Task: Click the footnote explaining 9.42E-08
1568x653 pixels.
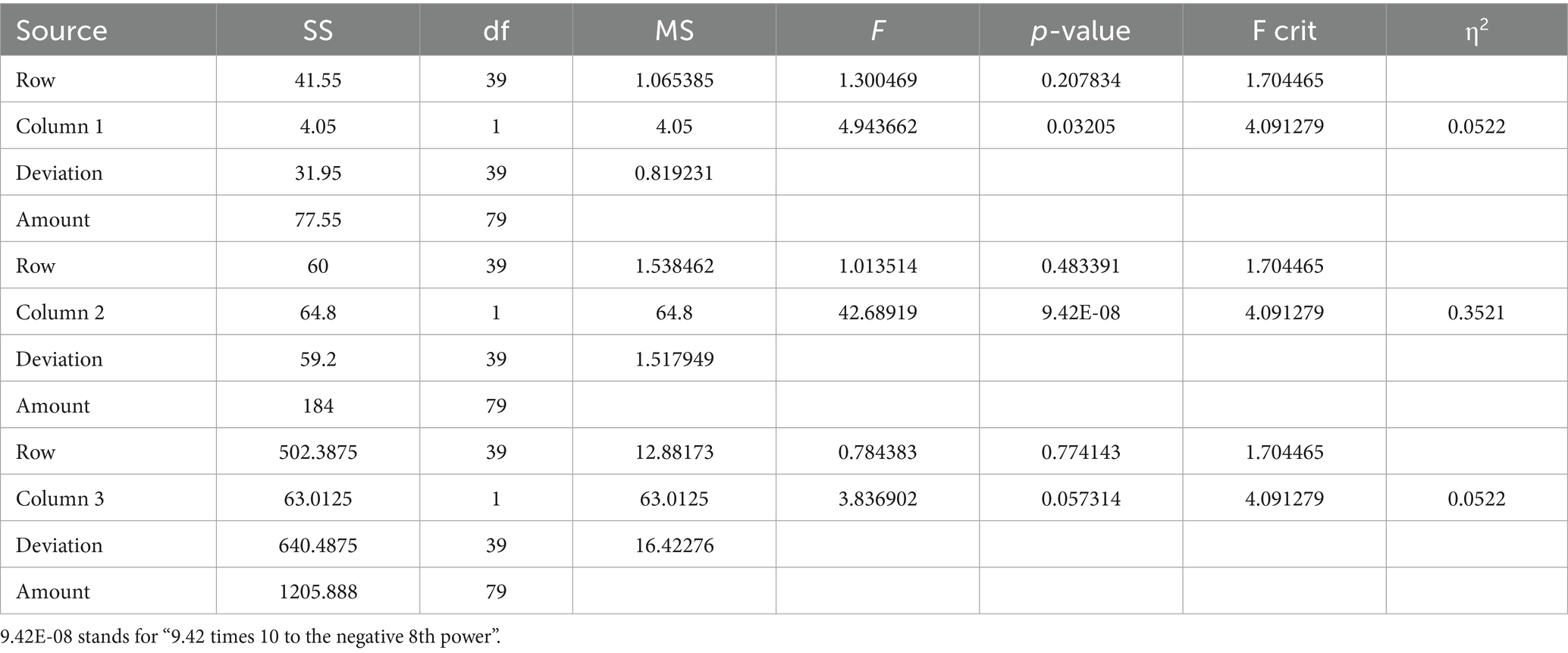Action: [x=250, y=636]
